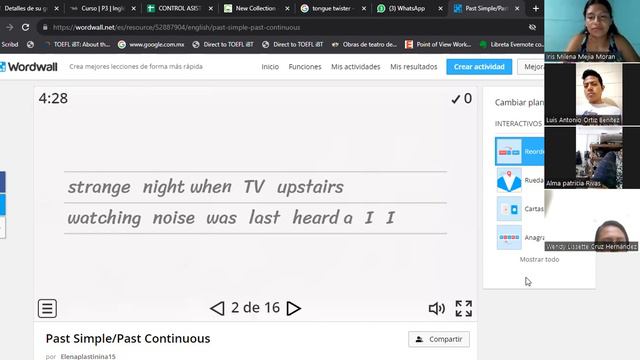The height and width of the screenshot is (360, 640).
Task: Open the Wordwall activity menu icon
Action: tap(47, 308)
